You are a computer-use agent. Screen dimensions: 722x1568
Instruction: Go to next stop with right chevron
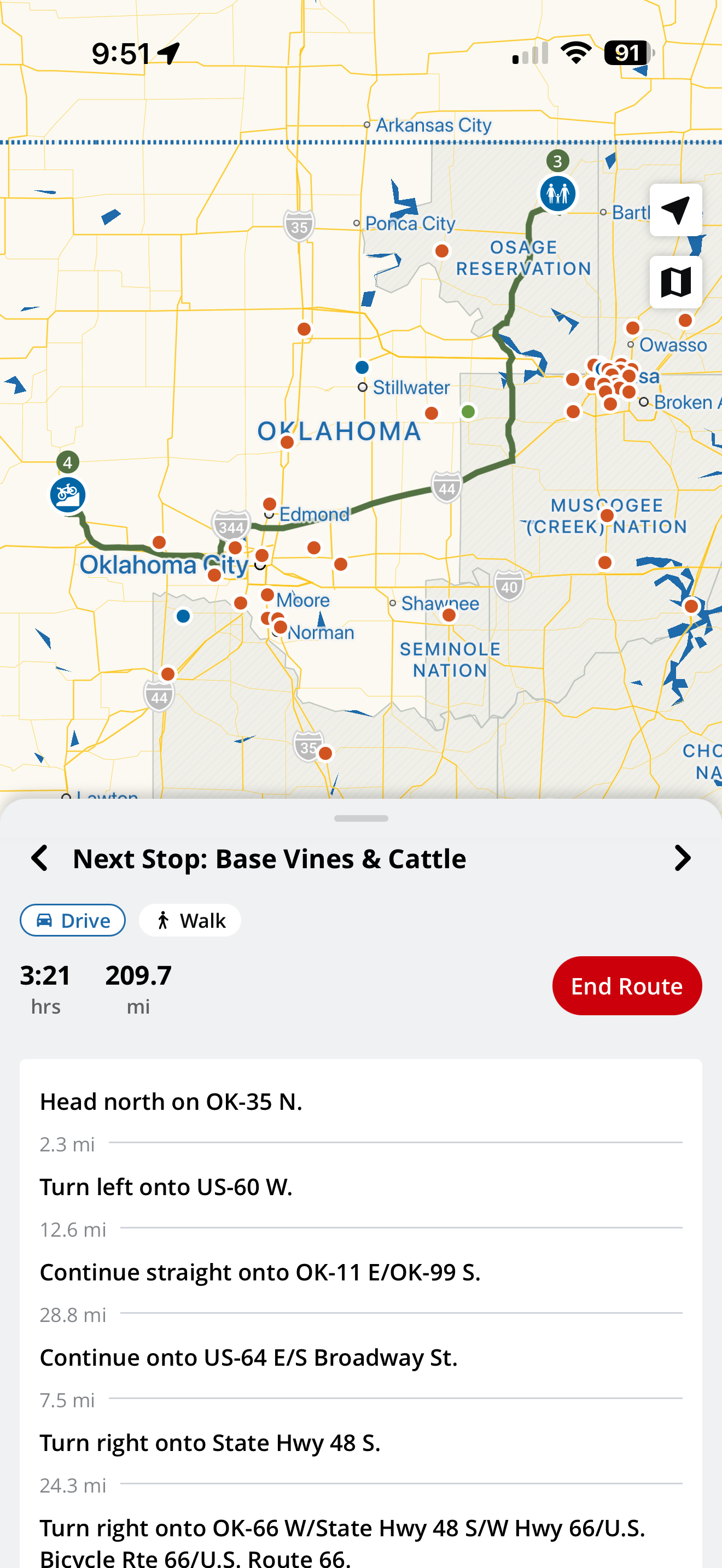[683, 858]
